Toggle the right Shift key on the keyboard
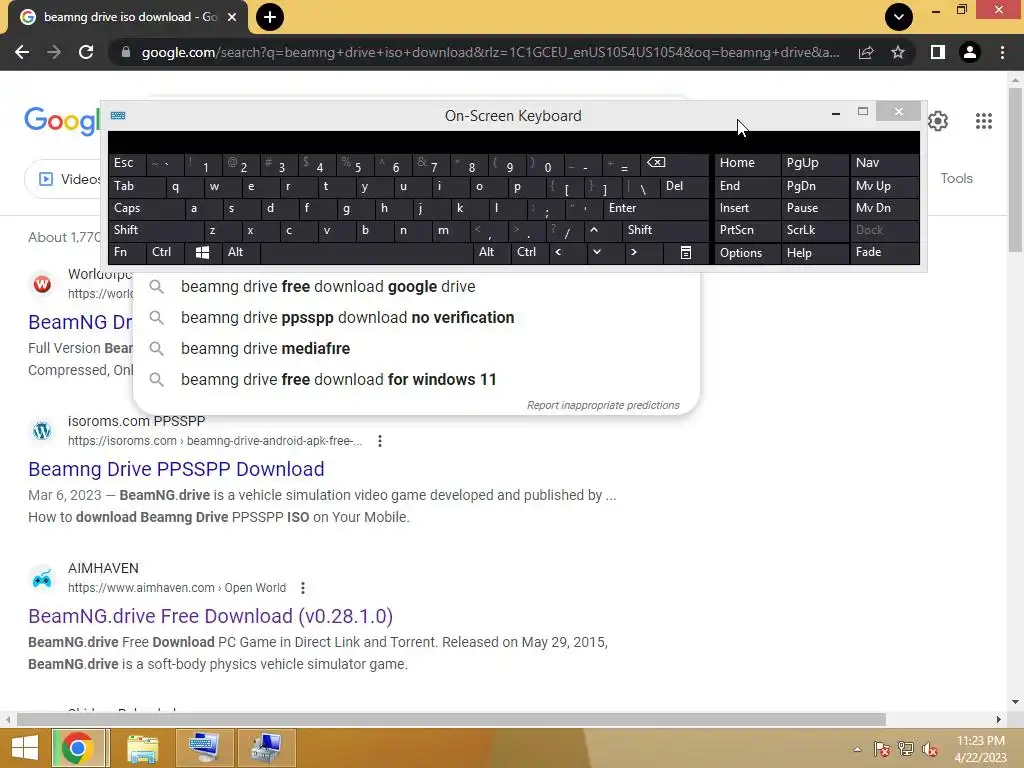Viewport: 1024px width, 768px height. 665,230
